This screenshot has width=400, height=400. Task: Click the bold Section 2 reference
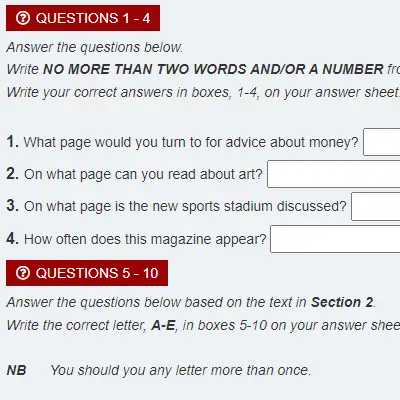coord(342,302)
